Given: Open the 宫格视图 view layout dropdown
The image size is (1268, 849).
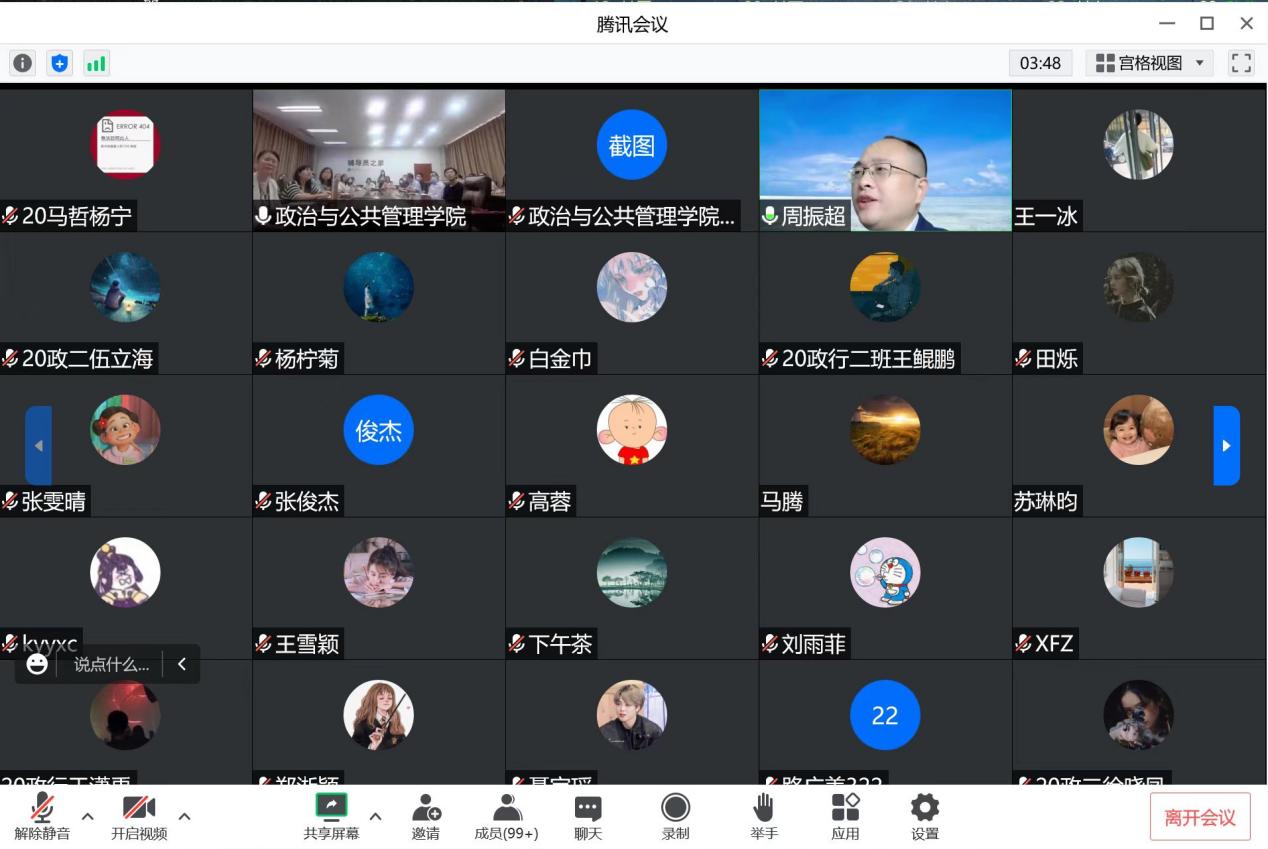Looking at the screenshot, I should [1150, 63].
